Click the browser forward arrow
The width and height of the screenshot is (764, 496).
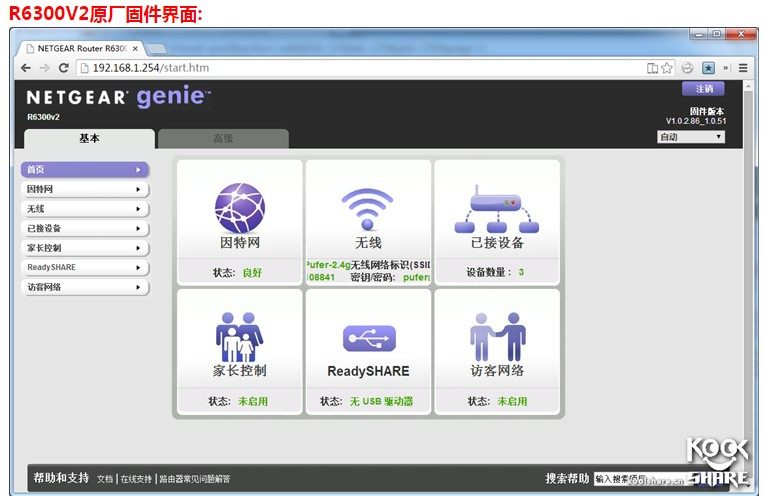[44, 68]
